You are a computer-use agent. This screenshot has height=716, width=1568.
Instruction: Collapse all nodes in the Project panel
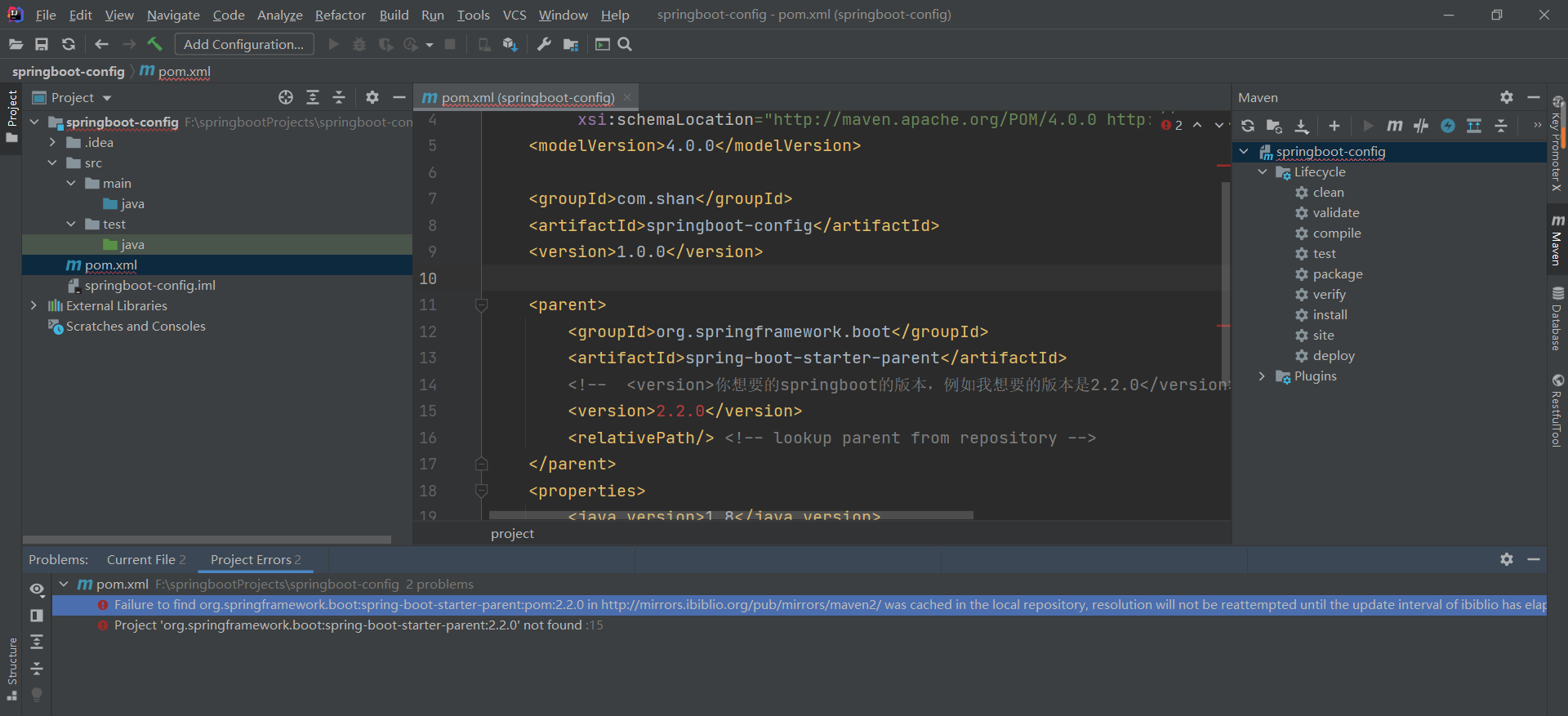(x=339, y=97)
